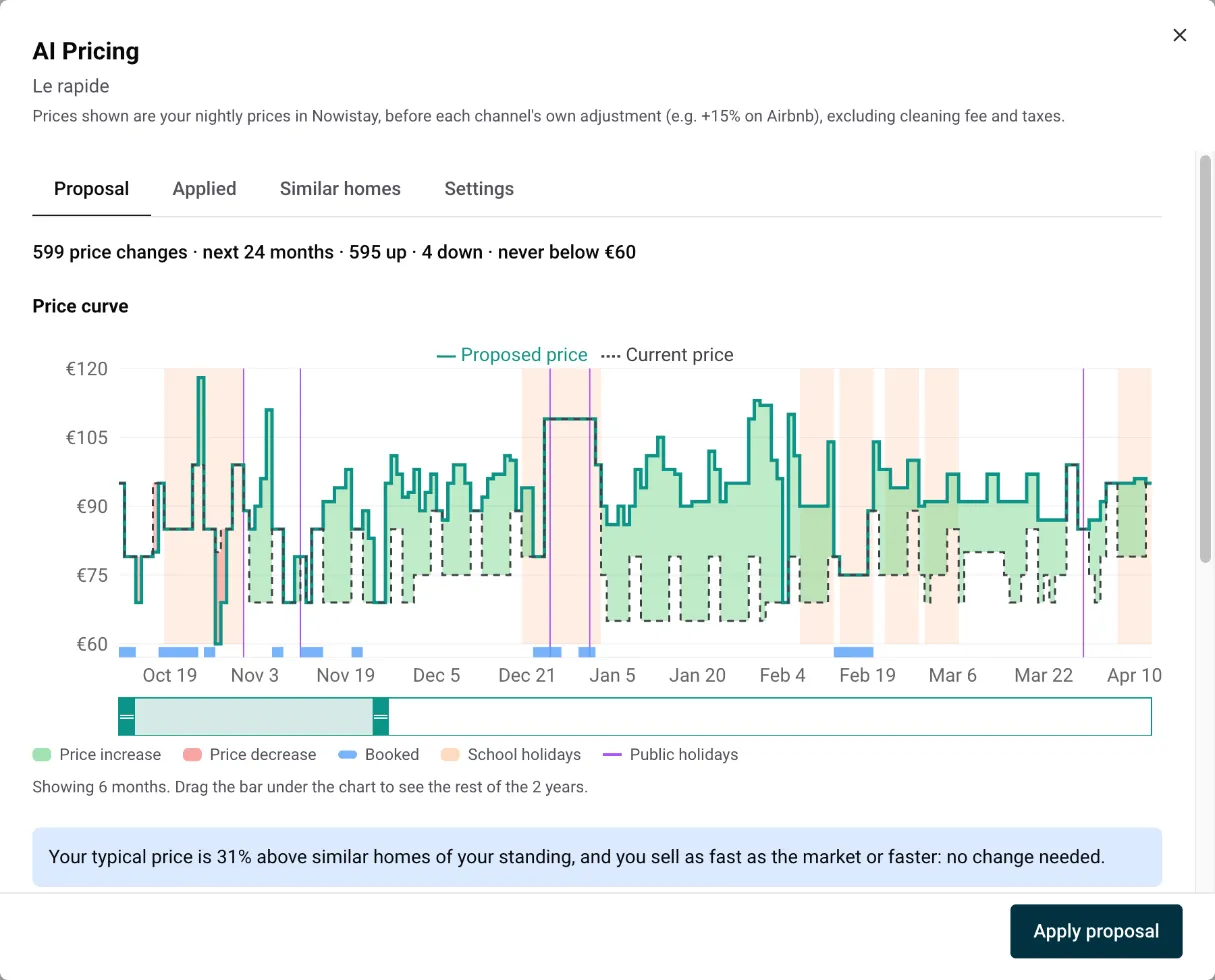This screenshot has width=1215, height=980.
Task: Click the Price decrease red legend swatch
Action: click(192, 755)
